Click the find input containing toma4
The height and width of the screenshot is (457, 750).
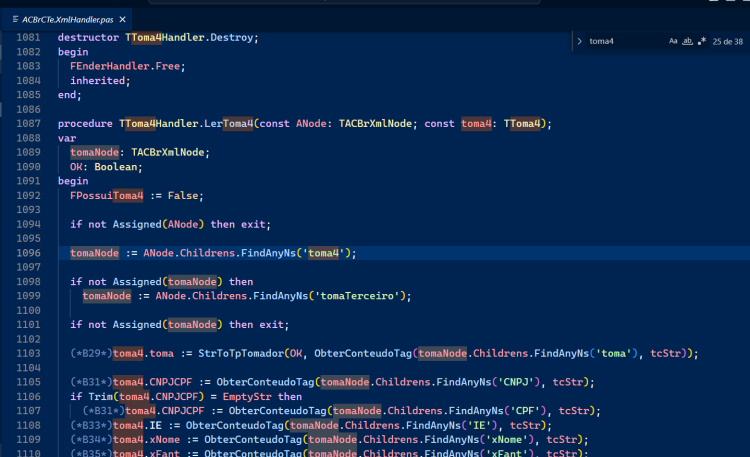[626, 41]
